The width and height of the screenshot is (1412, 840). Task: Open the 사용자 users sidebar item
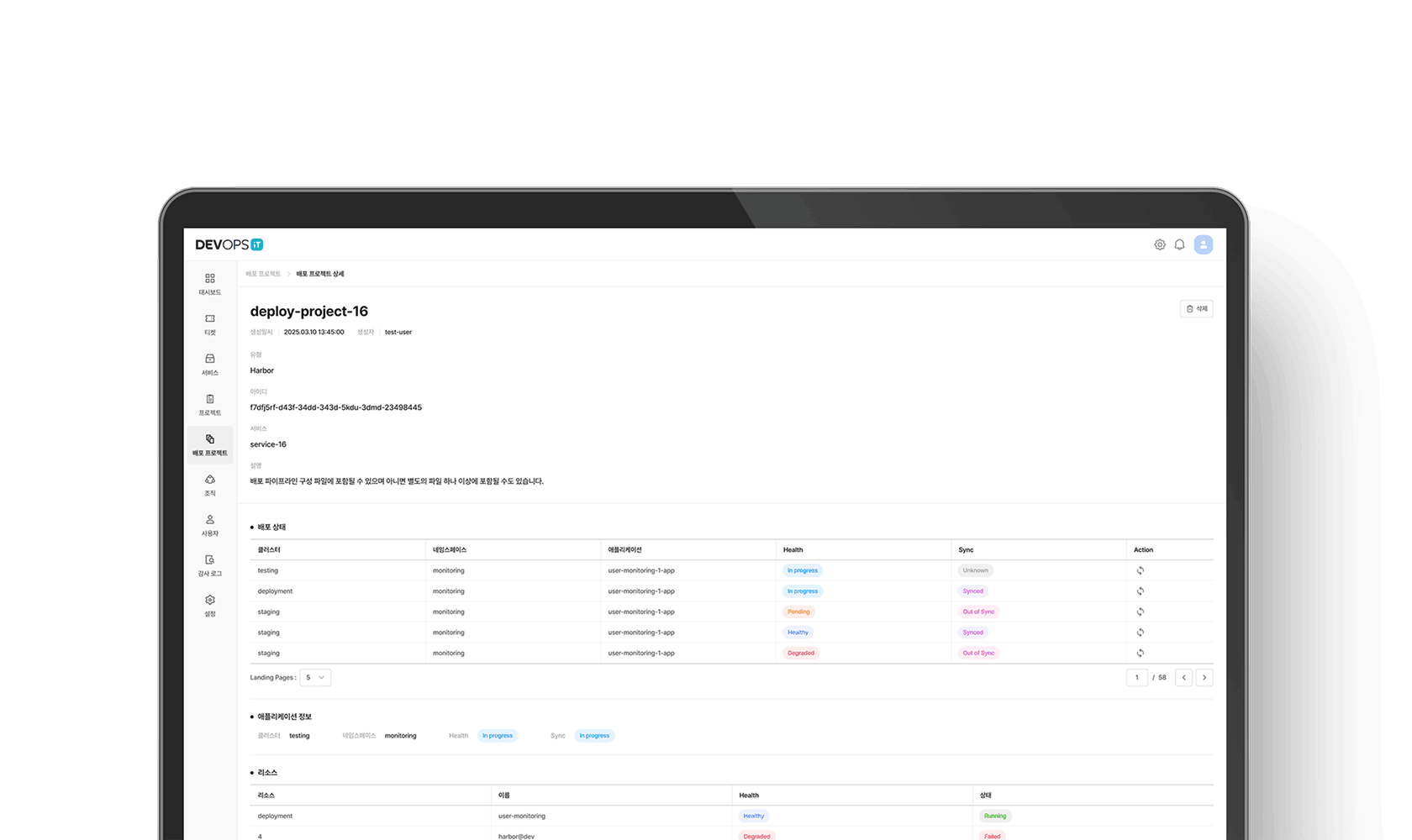210,526
